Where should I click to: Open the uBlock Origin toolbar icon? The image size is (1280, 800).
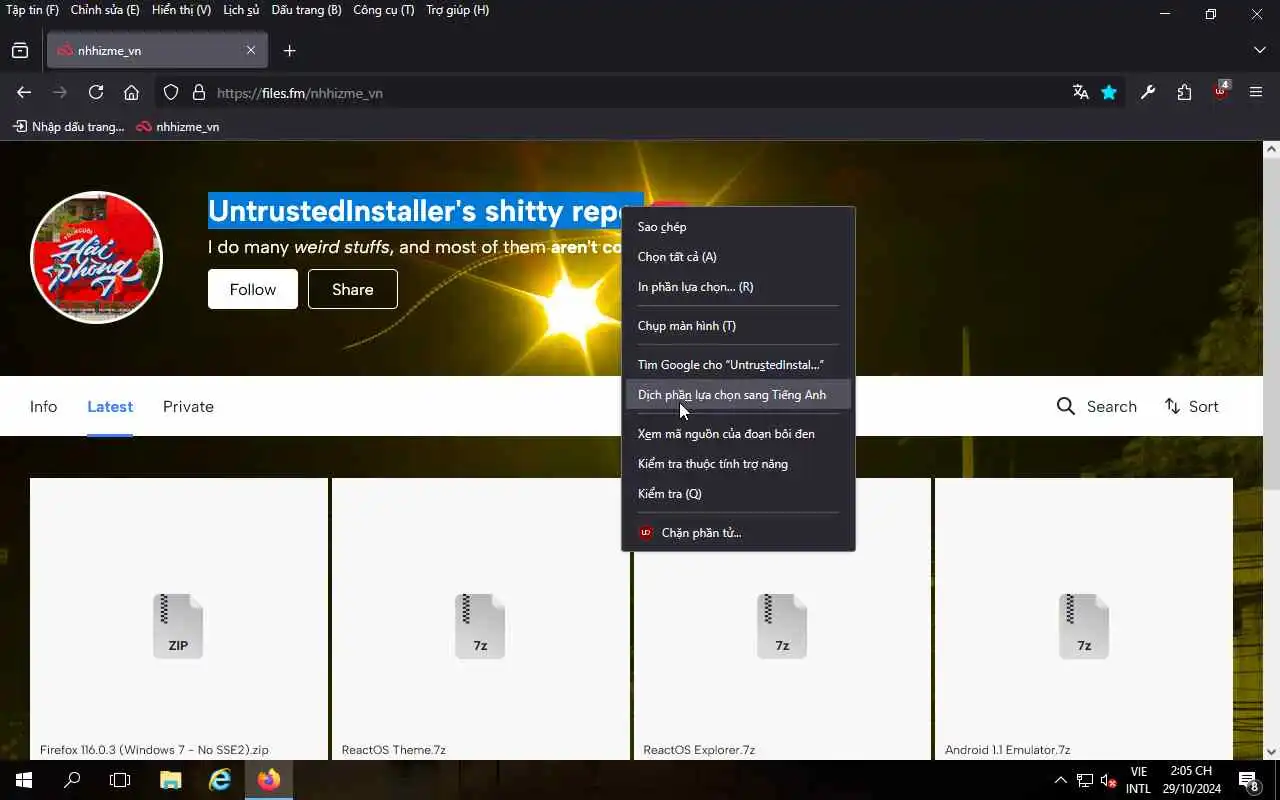pos(1221,91)
